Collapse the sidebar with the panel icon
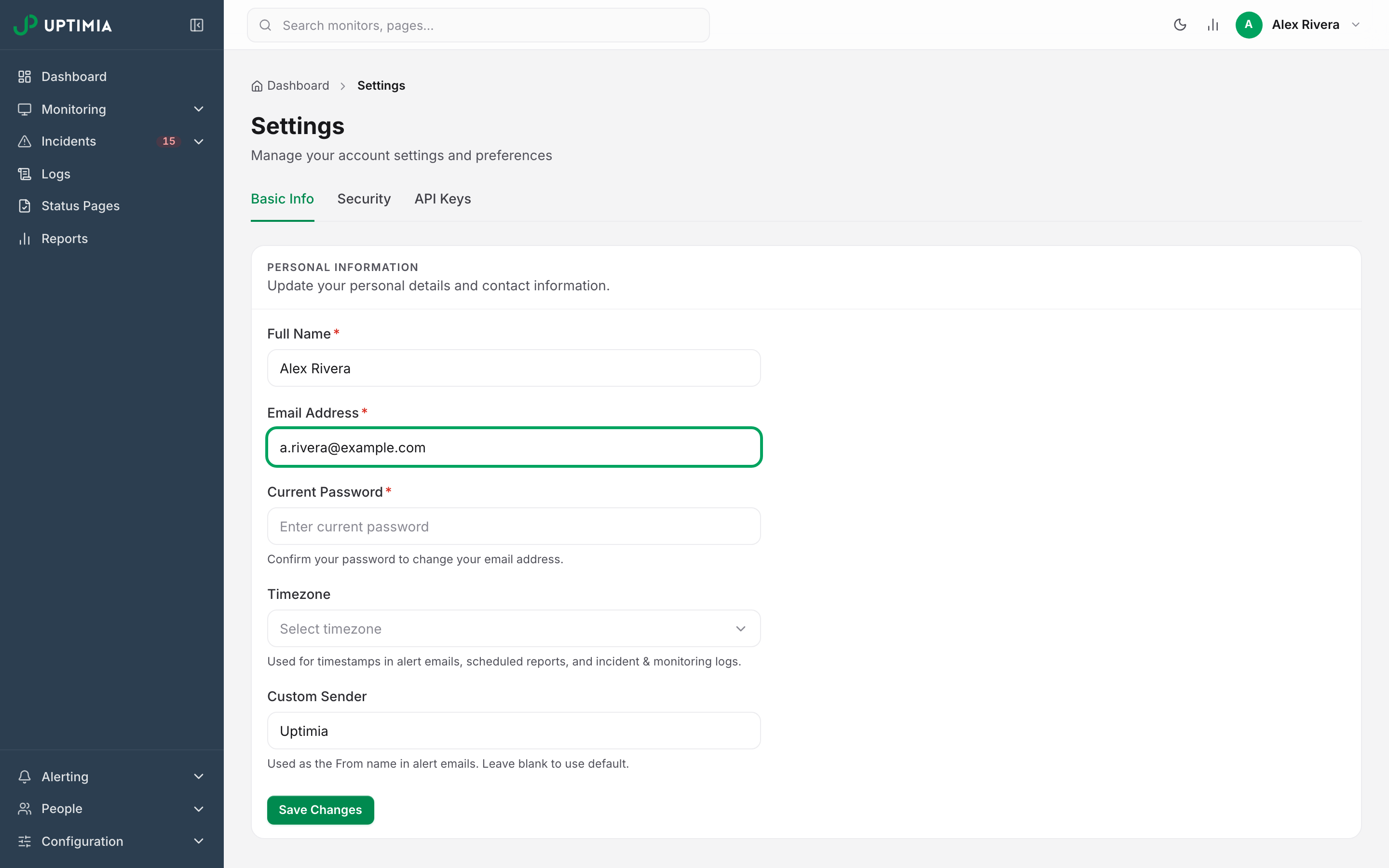 click(197, 25)
